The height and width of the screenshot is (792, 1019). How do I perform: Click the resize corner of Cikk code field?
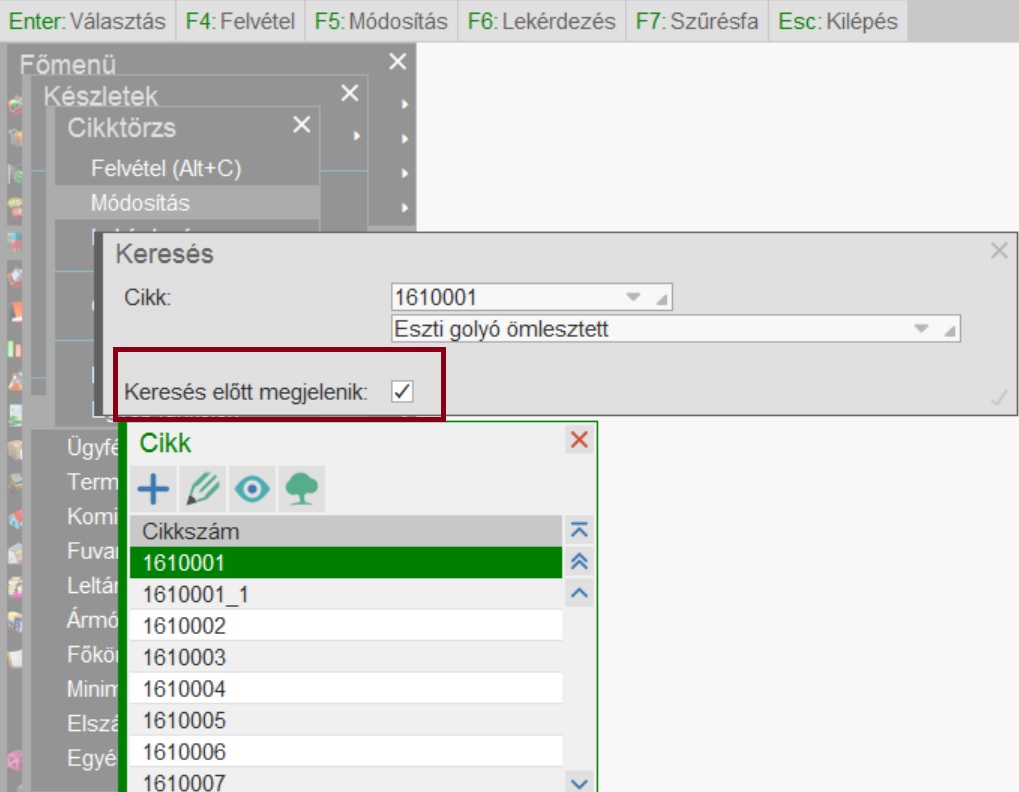click(x=662, y=299)
